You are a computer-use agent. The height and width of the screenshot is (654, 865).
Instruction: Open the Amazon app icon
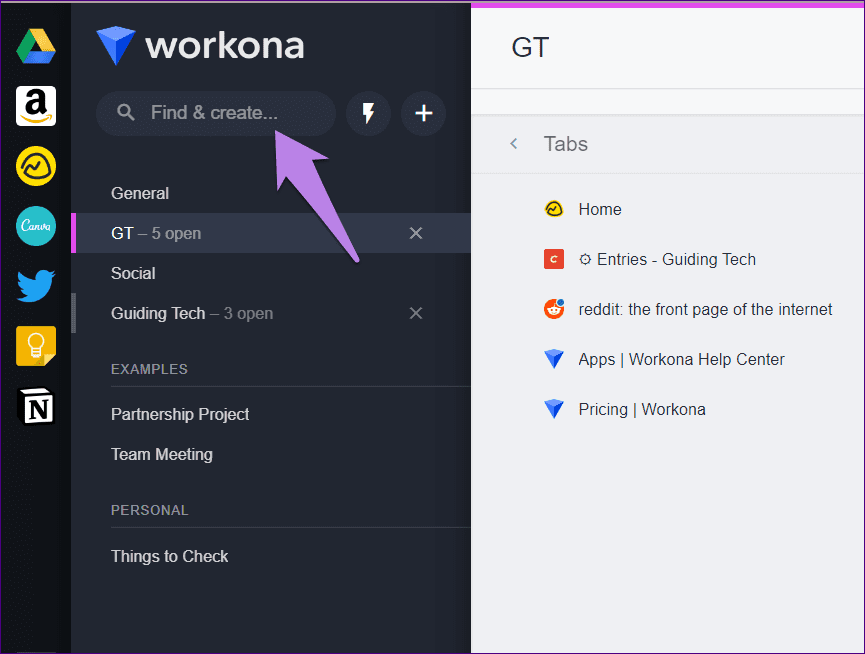(x=36, y=106)
